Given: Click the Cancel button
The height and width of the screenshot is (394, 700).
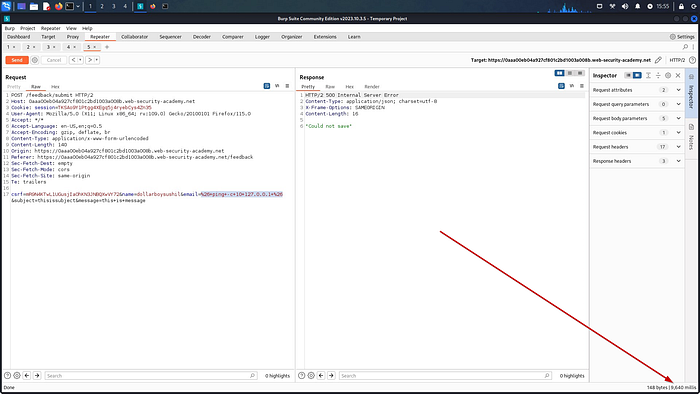Looking at the screenshot, I should (x=54, y=60).
